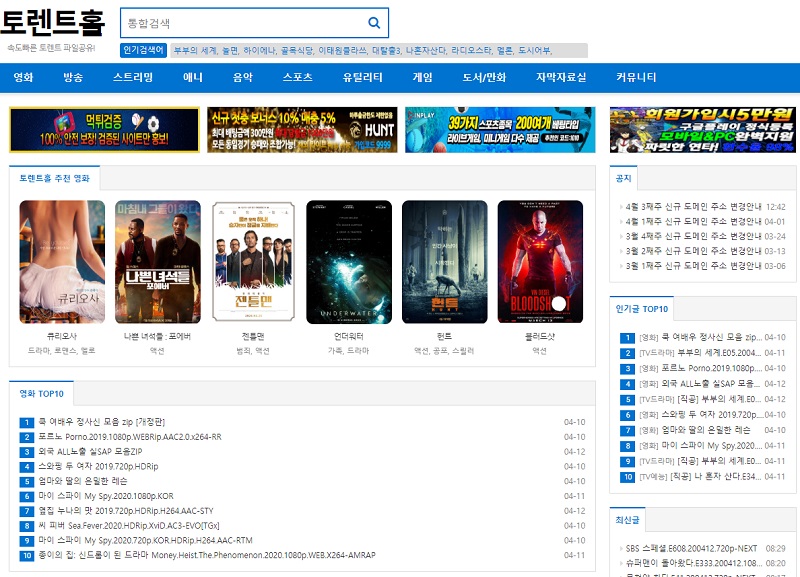800x577 pixels.
Task: Open notice 3월 2째주 신규 도메인 주소
Action: (x=693, y=251)
